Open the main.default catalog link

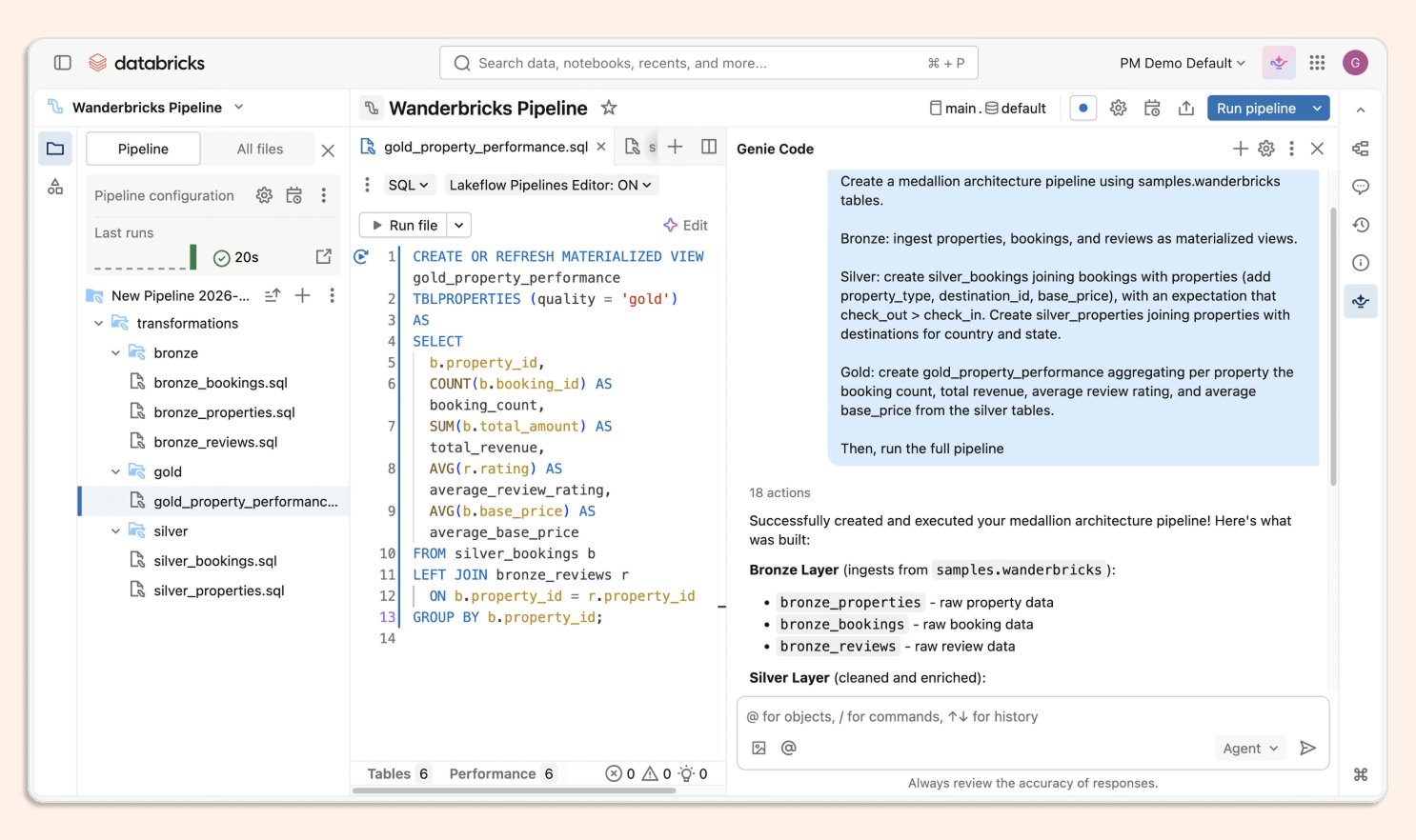click(x=987, y=109)
